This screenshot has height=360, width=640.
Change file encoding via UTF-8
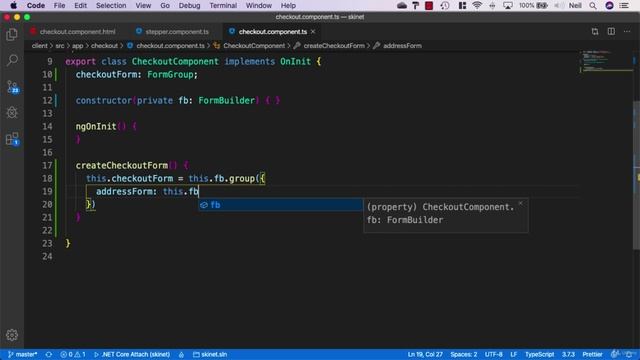point(493,354)
